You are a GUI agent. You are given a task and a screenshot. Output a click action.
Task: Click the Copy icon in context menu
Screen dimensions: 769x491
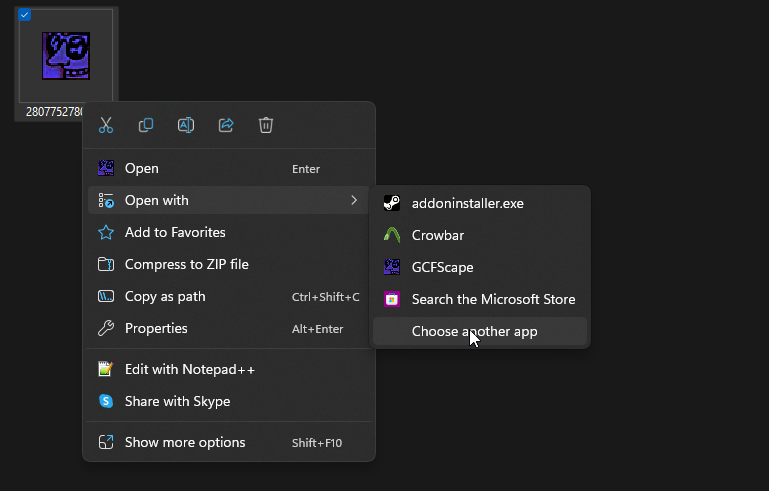click(x=146, y=125)
